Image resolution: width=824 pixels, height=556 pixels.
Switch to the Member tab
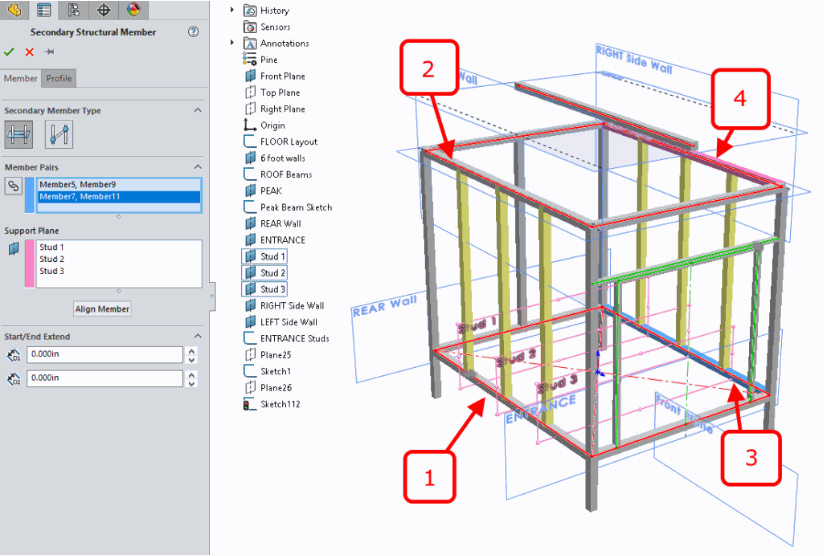pos(20,79)
